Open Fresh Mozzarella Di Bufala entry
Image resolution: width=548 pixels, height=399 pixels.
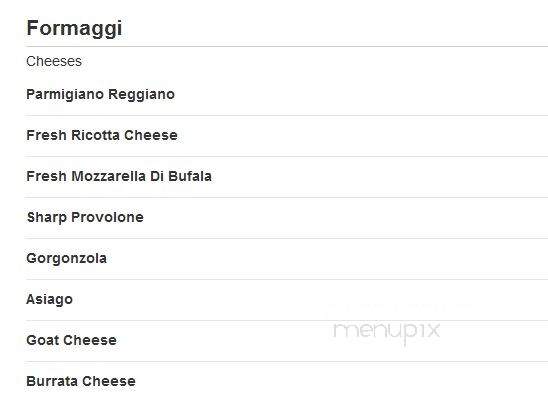[119, 176]
